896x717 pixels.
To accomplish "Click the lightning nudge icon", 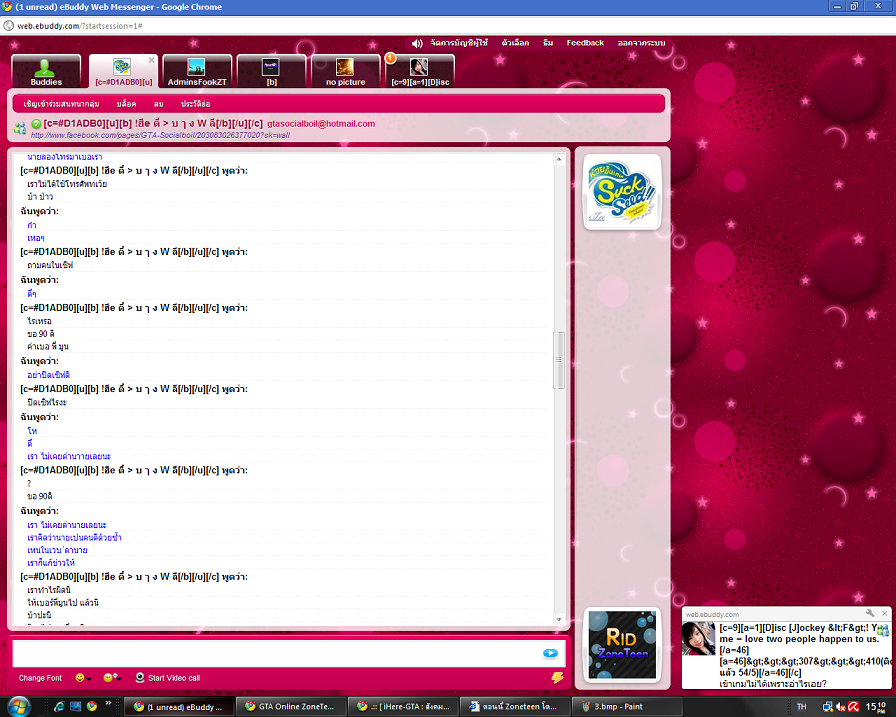I will pyautogui.click(x=557, y=678).
